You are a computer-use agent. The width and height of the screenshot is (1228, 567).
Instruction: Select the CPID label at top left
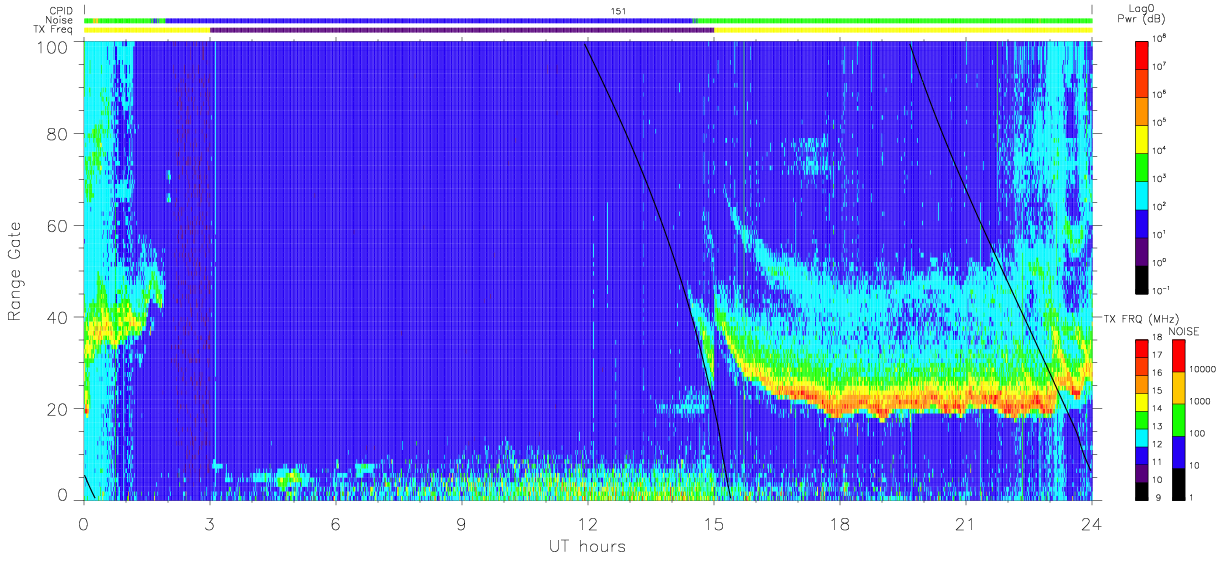click(x=60, y=12)
